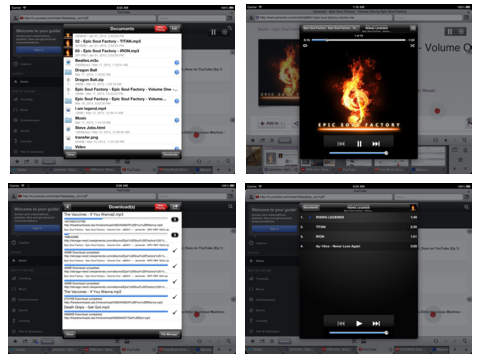Pause playback in the album art player
This screenshot has height=360, width=480.
359,144
